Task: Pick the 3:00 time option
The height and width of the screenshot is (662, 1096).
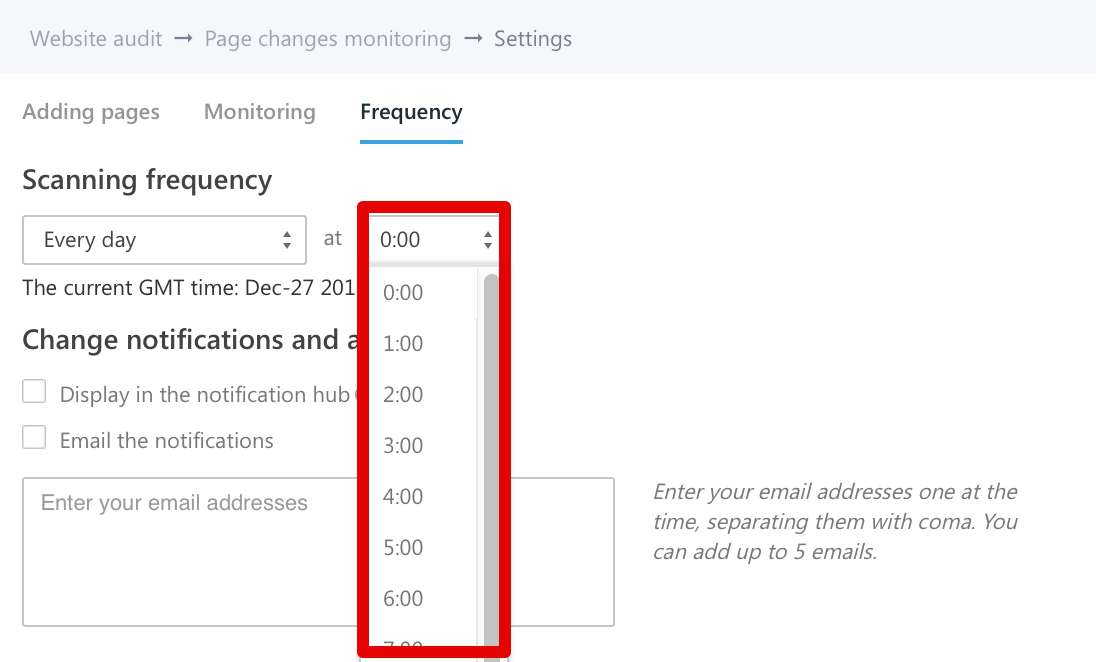Action: [x=404, y=446]
